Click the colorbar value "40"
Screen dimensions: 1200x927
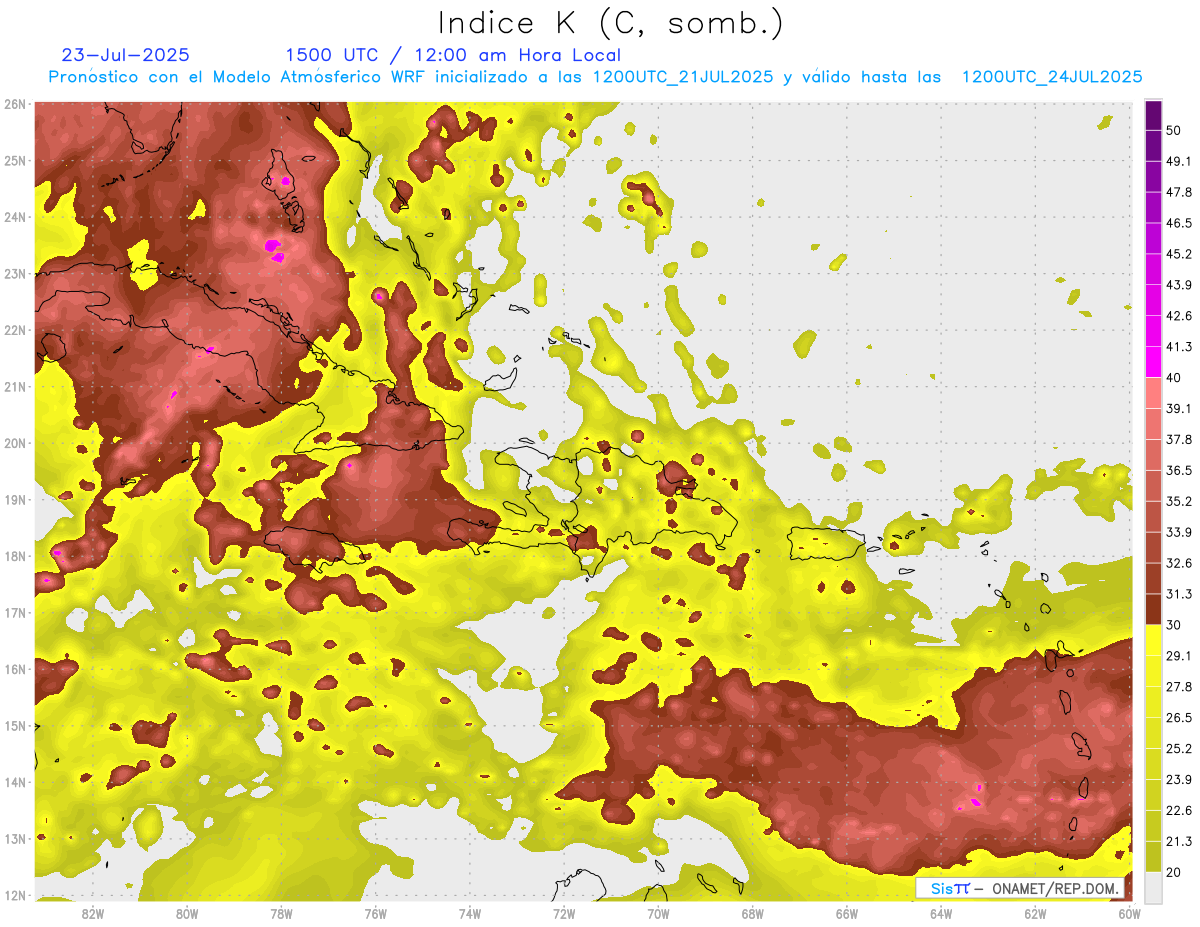[1173, 378]
